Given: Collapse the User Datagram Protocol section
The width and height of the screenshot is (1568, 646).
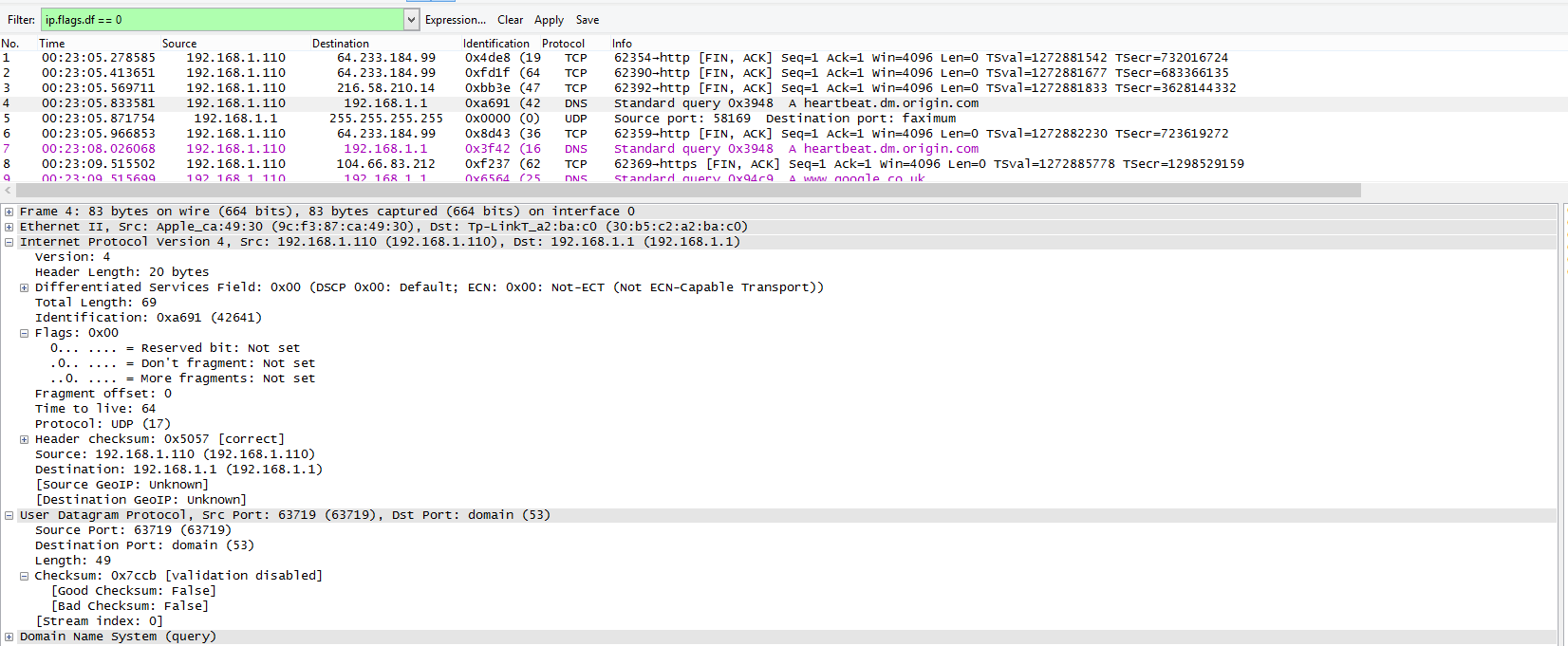Looking at the screenshot, I should (x=9, y=515).
